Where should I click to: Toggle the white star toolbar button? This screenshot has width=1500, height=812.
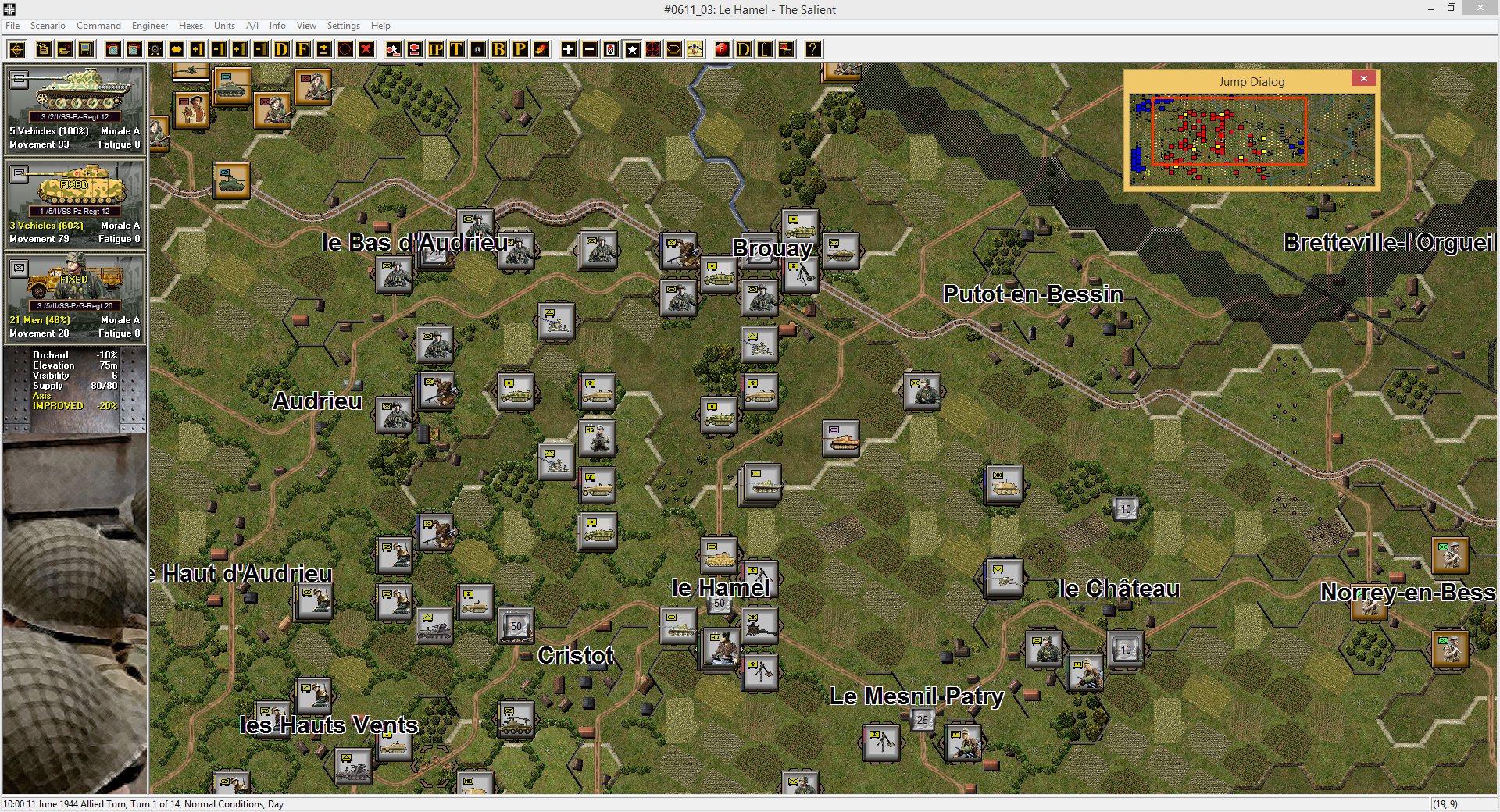pyautogui.click(x=631, y=49)
